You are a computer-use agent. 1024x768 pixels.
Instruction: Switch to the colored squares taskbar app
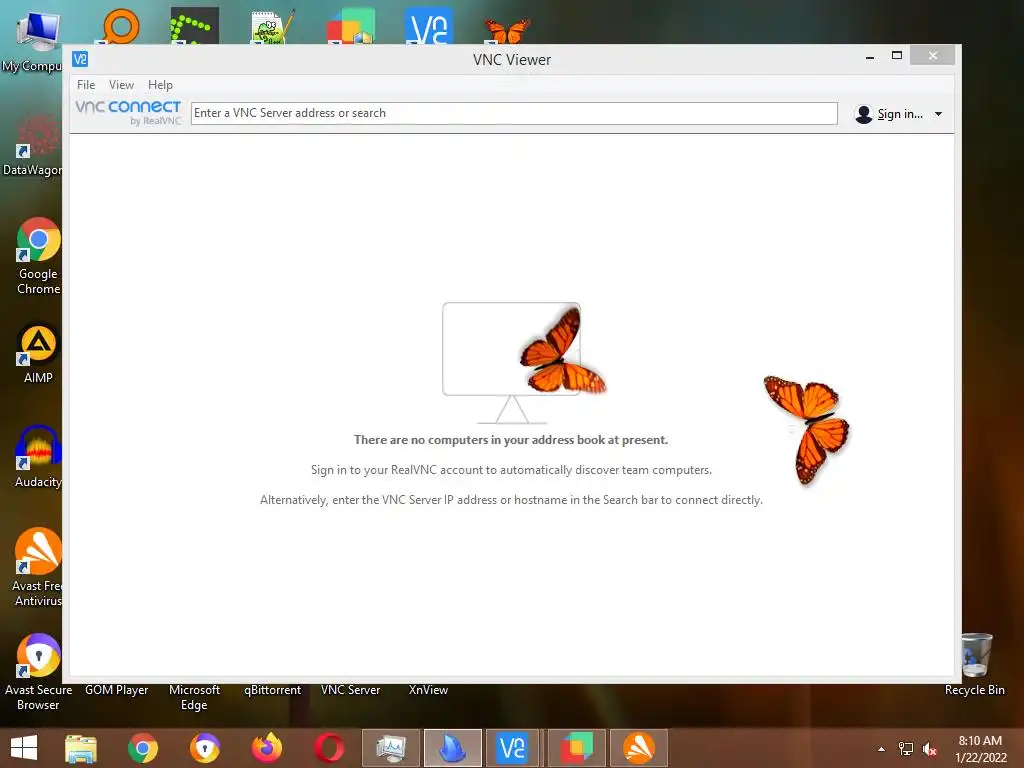(x=577, y=748)
